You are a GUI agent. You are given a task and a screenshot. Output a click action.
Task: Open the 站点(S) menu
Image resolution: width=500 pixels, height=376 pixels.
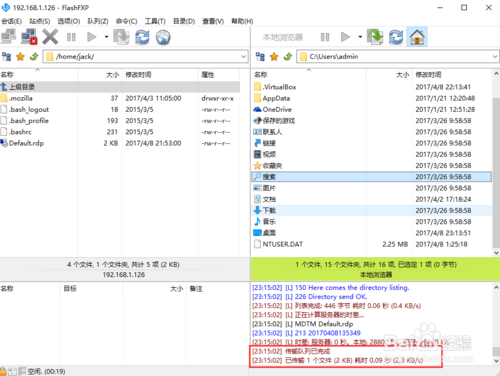click(40, 21)
